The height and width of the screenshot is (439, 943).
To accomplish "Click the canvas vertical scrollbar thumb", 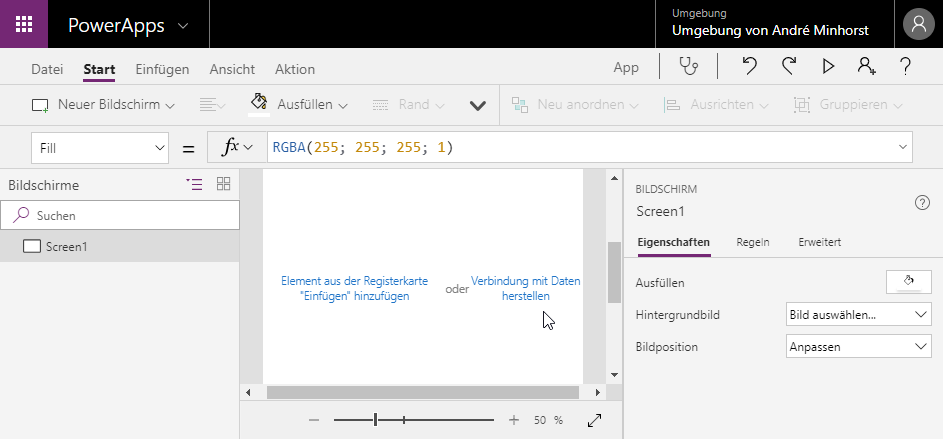I will (x=613, y=272).
